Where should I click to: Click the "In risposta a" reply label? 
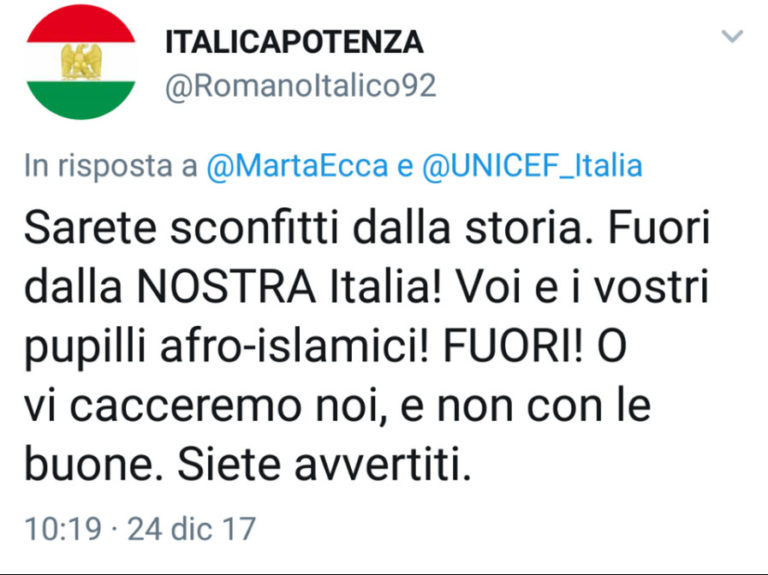tap(110, 166)
